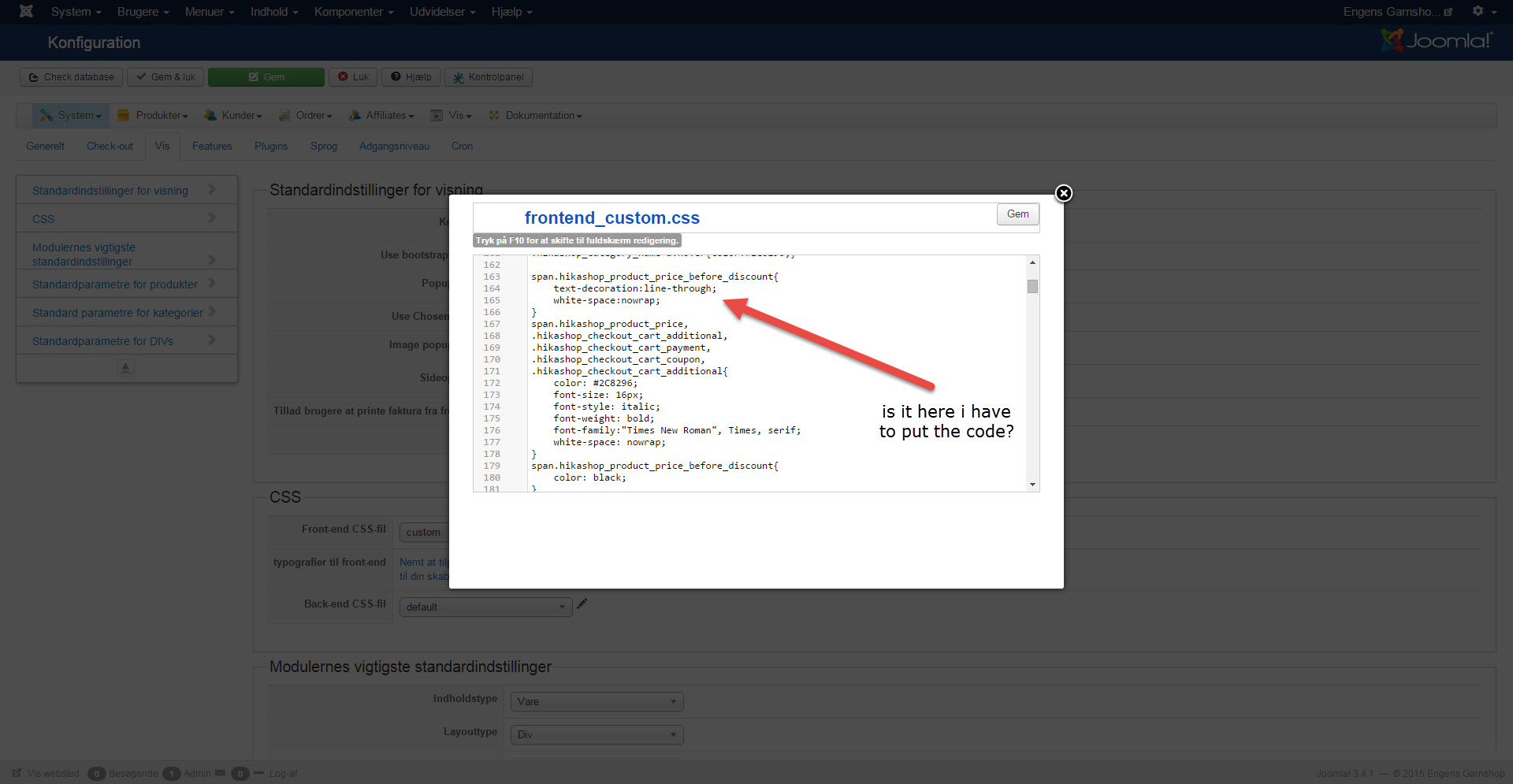
Task: Open the Ordrer dropdown menu
Action: point(306,116)
